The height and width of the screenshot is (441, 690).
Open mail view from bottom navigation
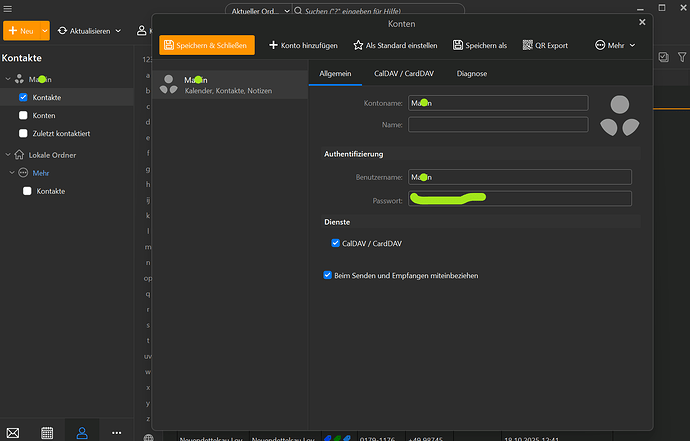click(x=13, y=432)
